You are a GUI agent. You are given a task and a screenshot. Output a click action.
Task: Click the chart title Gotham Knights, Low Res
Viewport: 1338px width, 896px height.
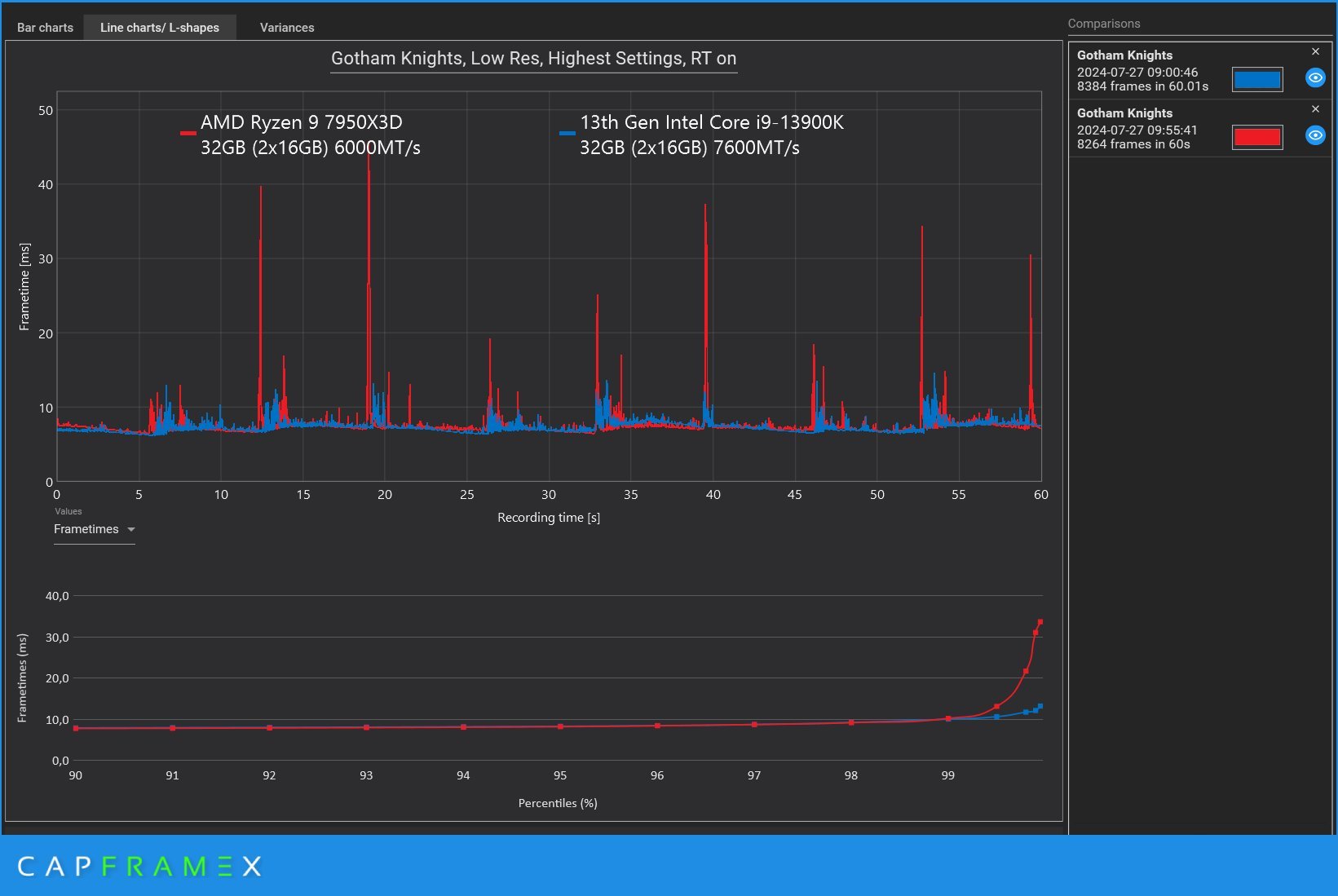[x=533, y=59]
